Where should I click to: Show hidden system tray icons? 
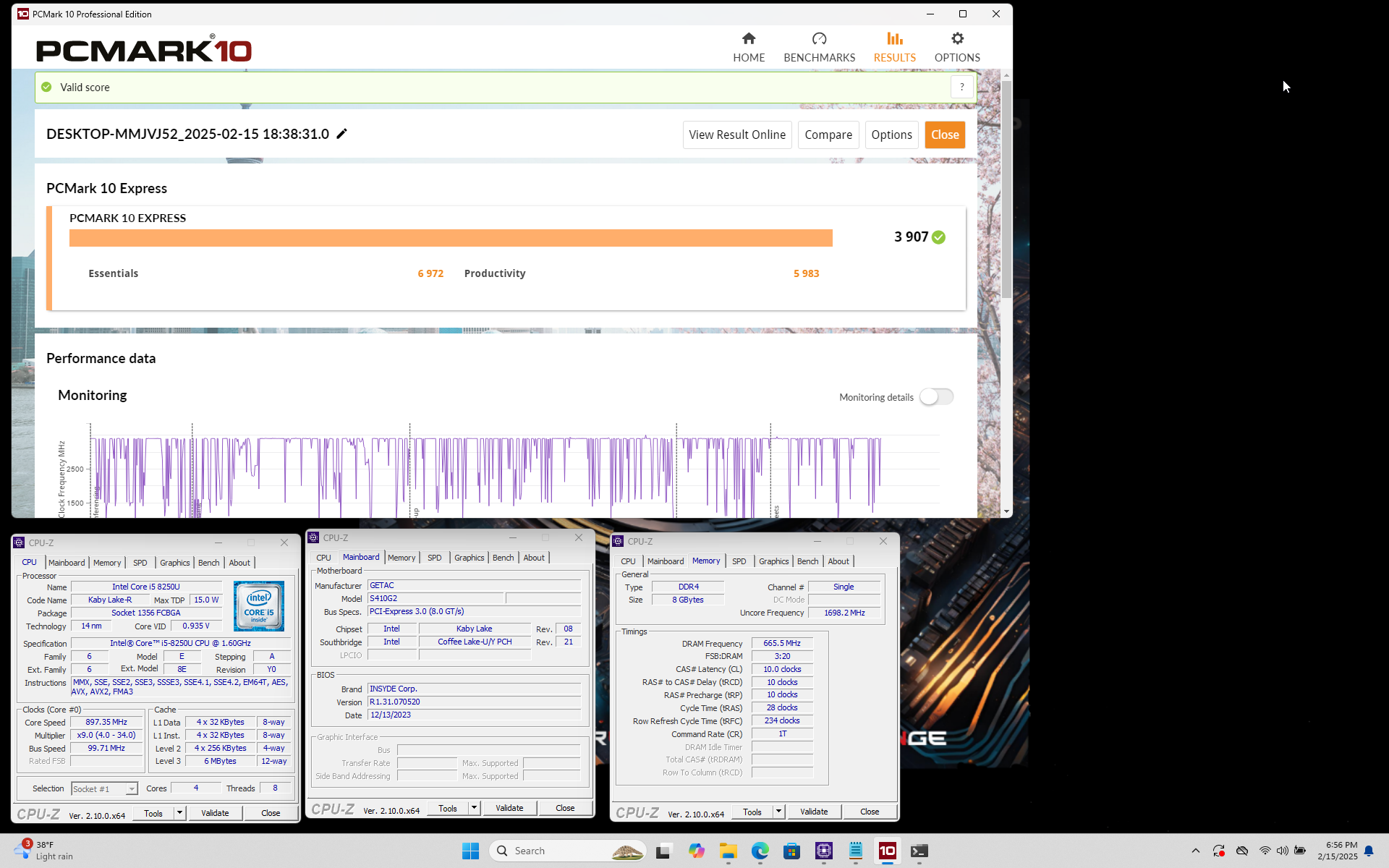click(x=1195, y=851)
